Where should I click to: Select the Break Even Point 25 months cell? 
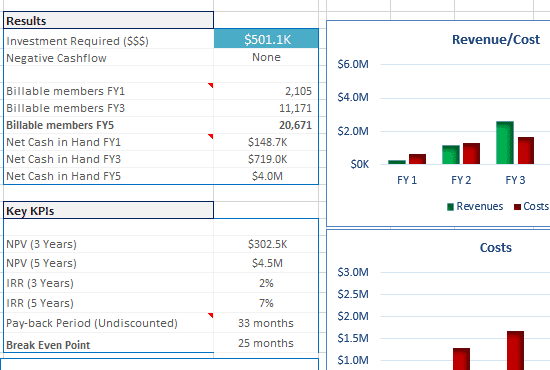266,343
